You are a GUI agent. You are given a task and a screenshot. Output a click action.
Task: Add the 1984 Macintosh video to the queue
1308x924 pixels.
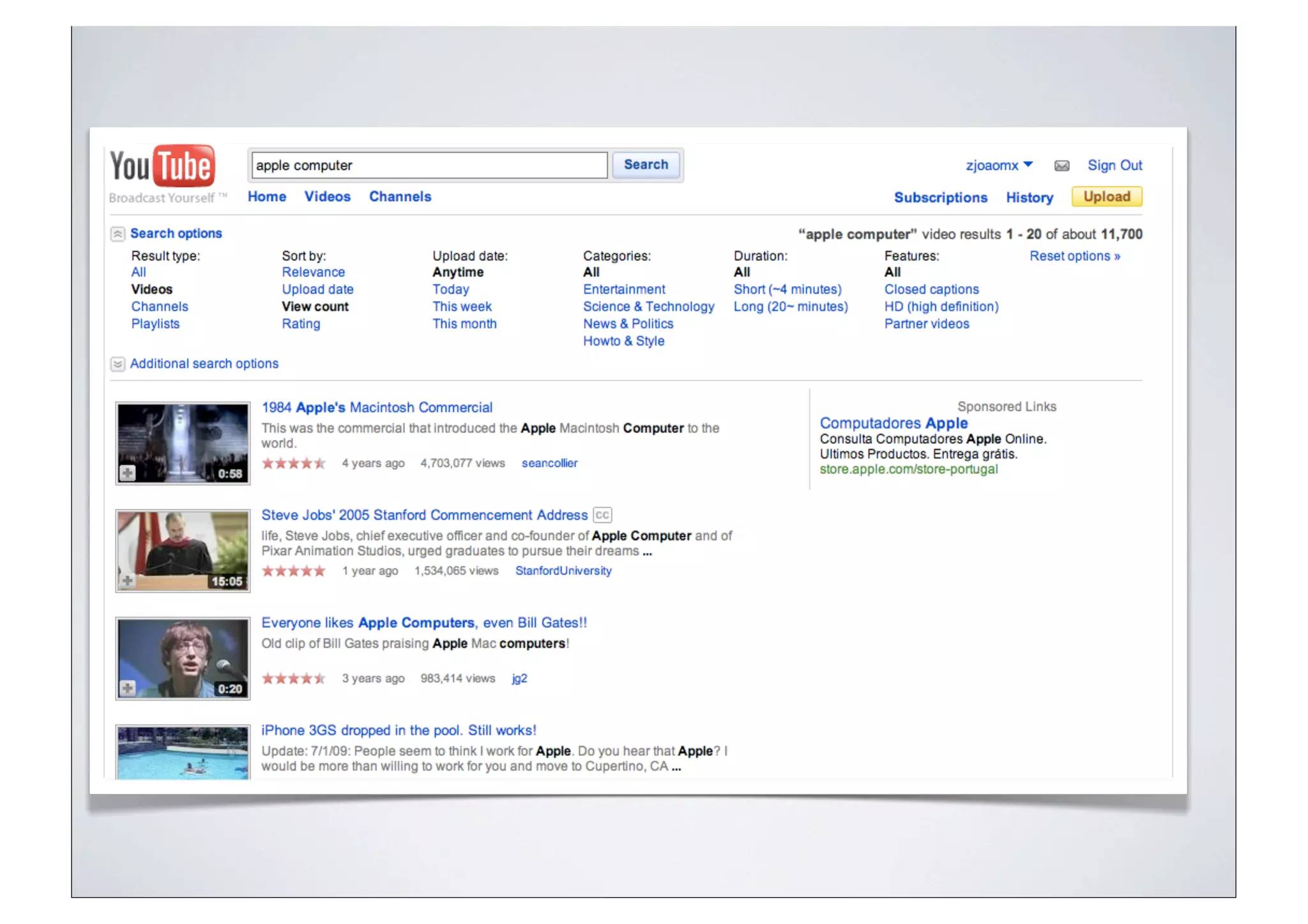click(x=128, y=473)
